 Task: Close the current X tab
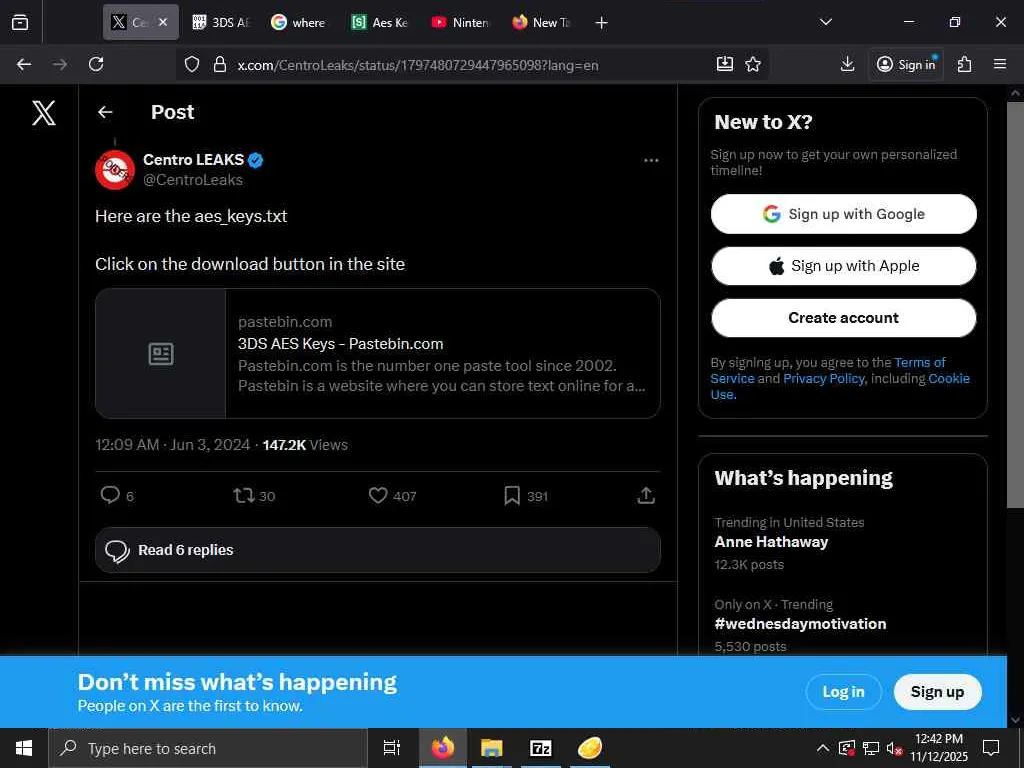point(163,22)
